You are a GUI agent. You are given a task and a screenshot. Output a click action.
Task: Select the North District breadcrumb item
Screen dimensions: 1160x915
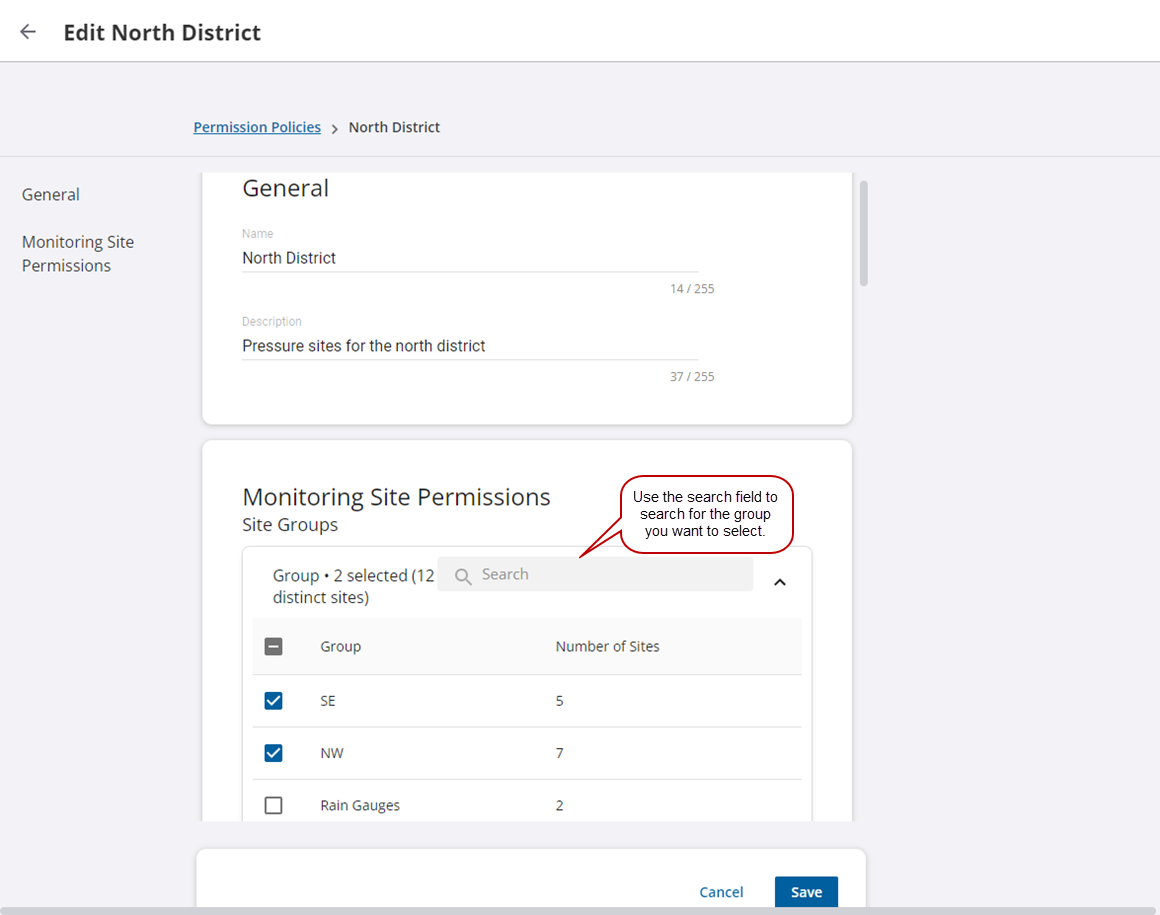pos(394,127)
